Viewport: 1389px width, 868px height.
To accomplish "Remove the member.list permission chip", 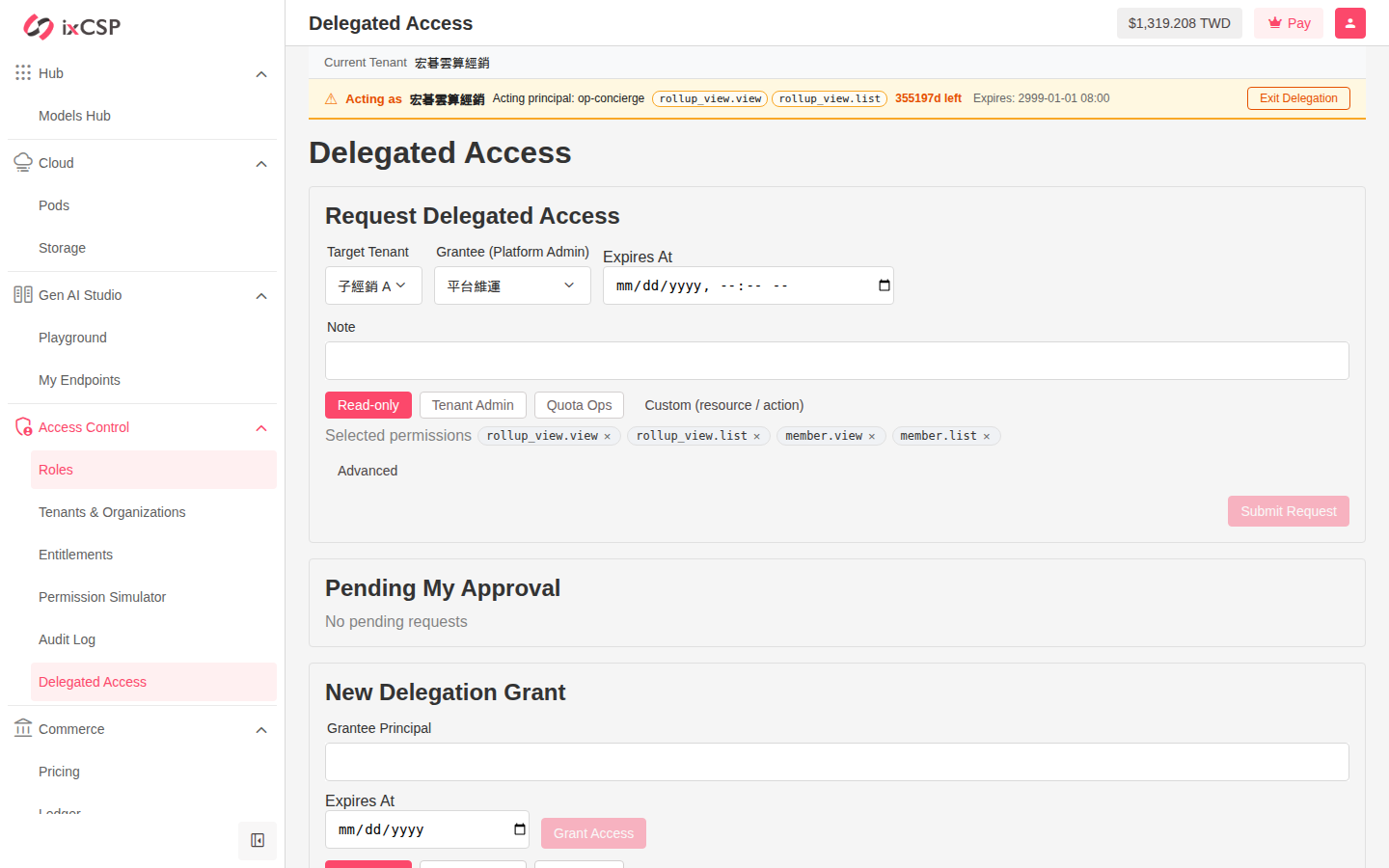I will pyautogui.click(x=987, y=437).
